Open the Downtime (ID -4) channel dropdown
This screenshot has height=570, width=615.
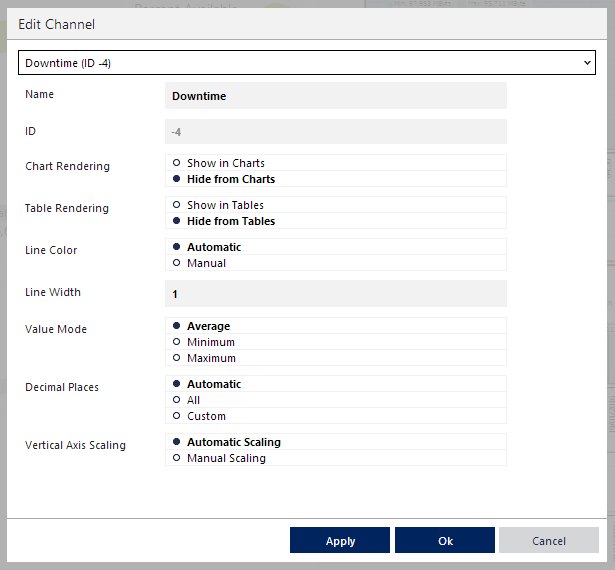coord(307,63)
